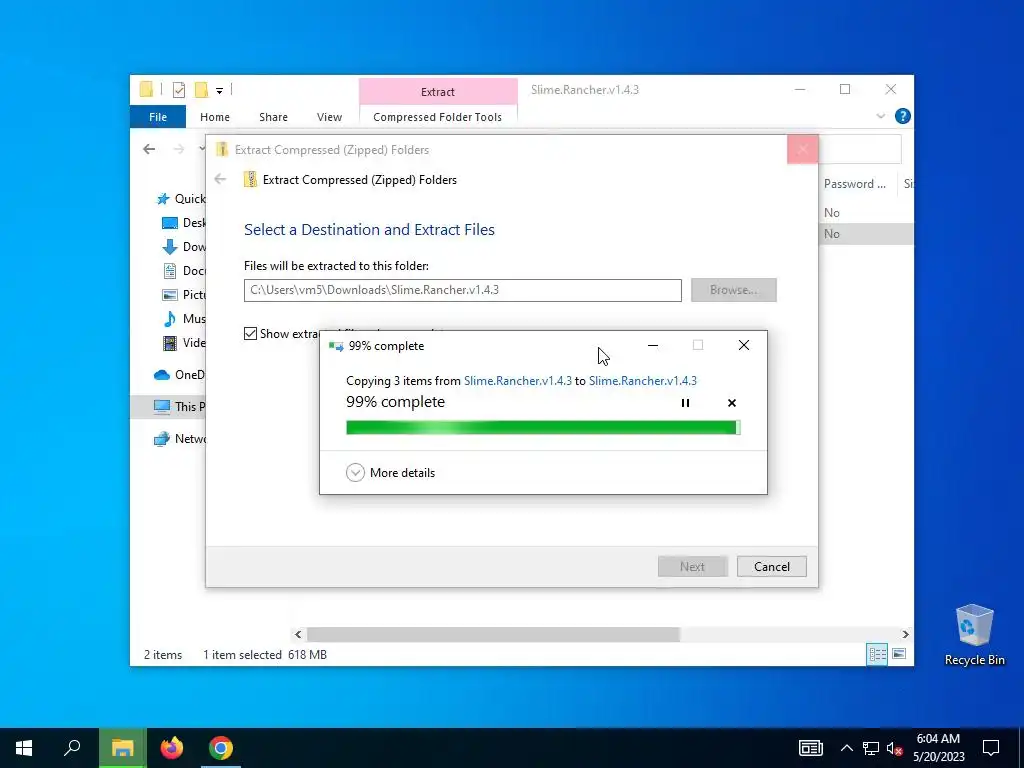This screenshot has height=768, width=1024.
Task: Open Downloads in navigation pane
Action: pos(184,247)
